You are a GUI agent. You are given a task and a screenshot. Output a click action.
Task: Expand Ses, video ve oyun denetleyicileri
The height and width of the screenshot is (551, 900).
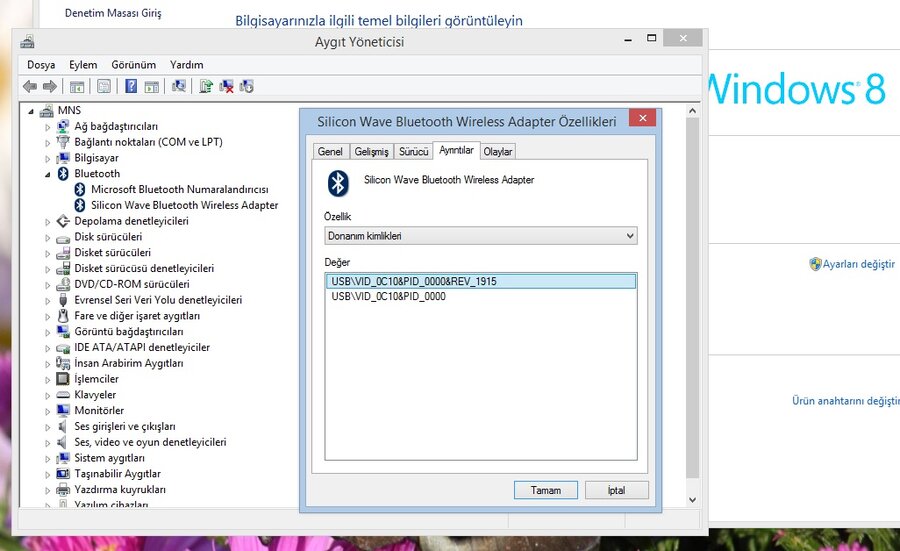[48, 443]
